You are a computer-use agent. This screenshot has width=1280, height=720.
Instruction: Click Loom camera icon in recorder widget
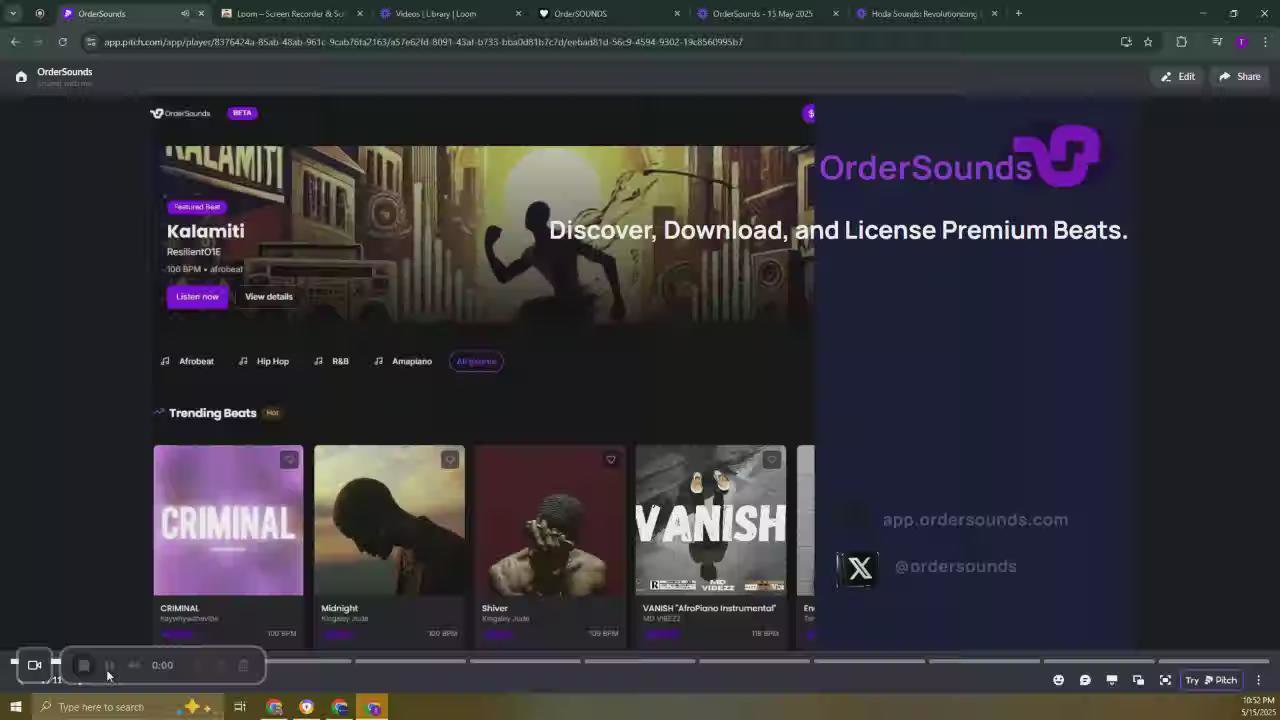[34, 665]
